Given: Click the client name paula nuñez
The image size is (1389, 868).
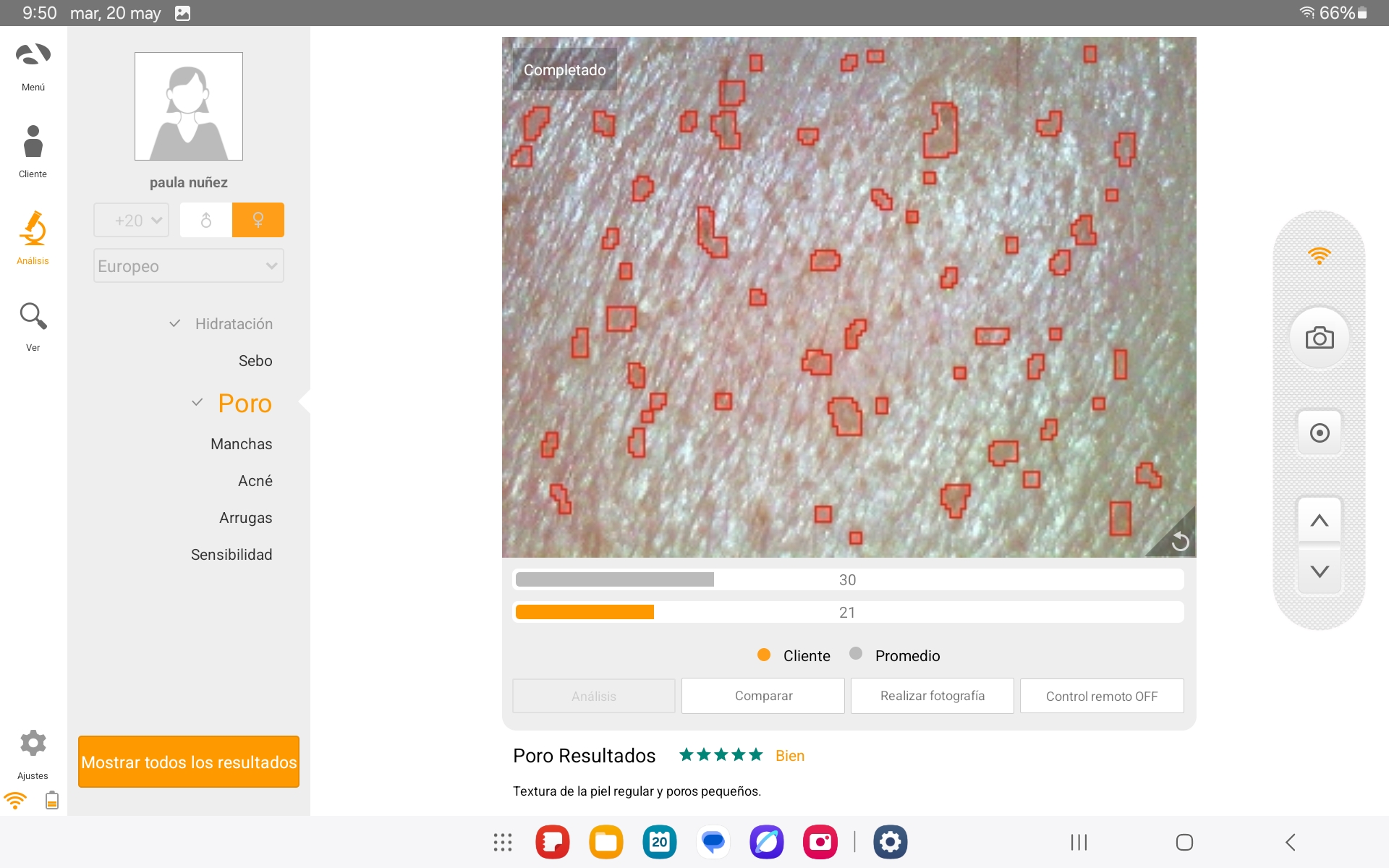Looking at the screenshot, I should pos(189,182).
